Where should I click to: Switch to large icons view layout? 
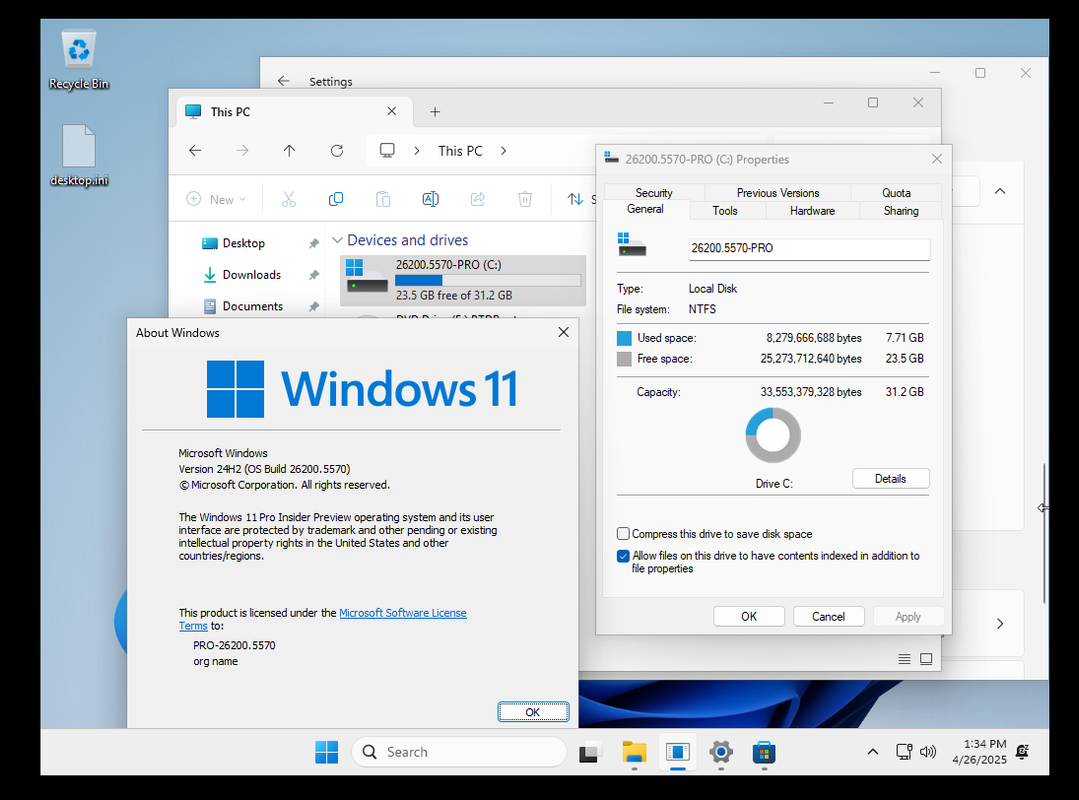point(926,659)
